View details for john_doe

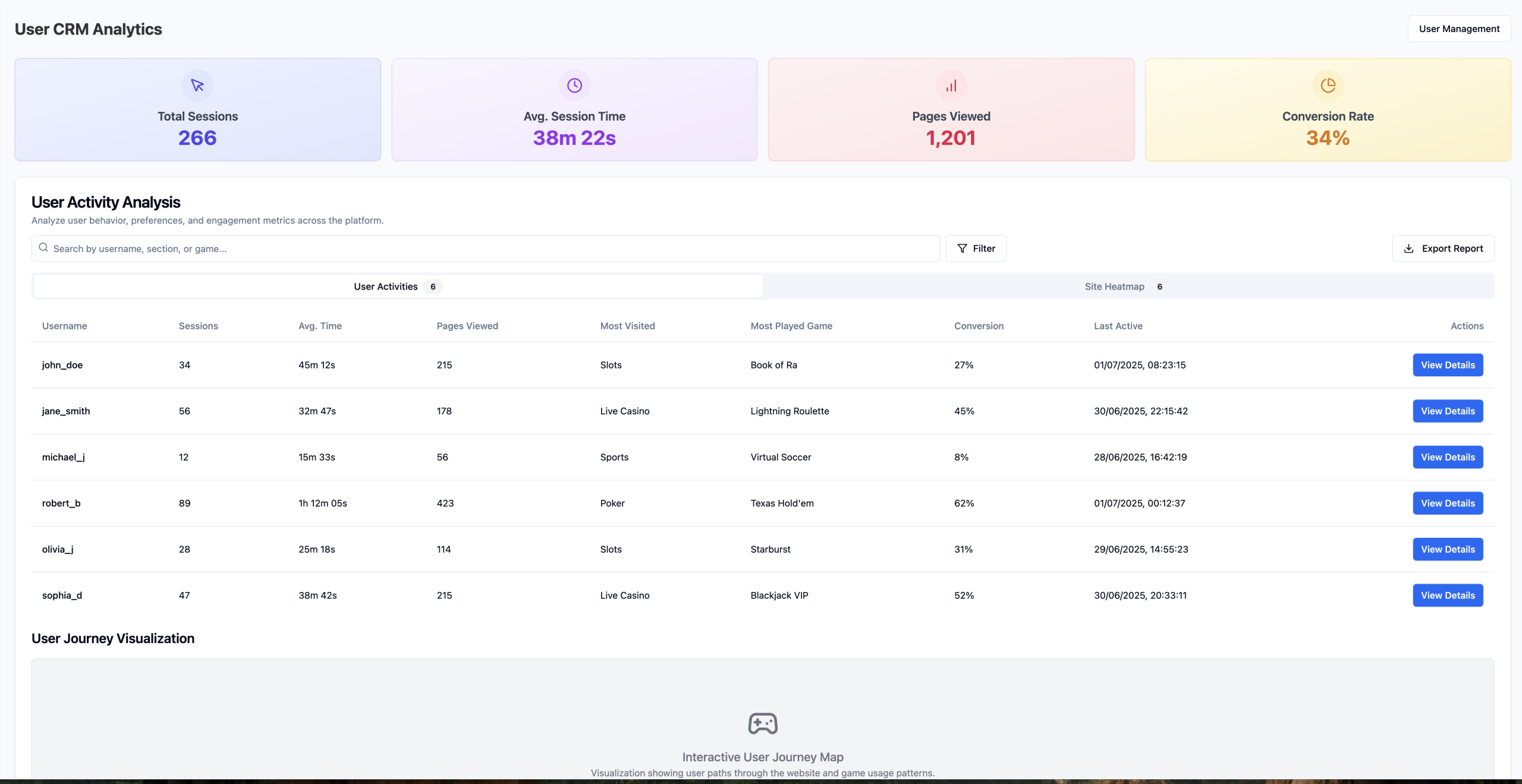point(1447,365)
